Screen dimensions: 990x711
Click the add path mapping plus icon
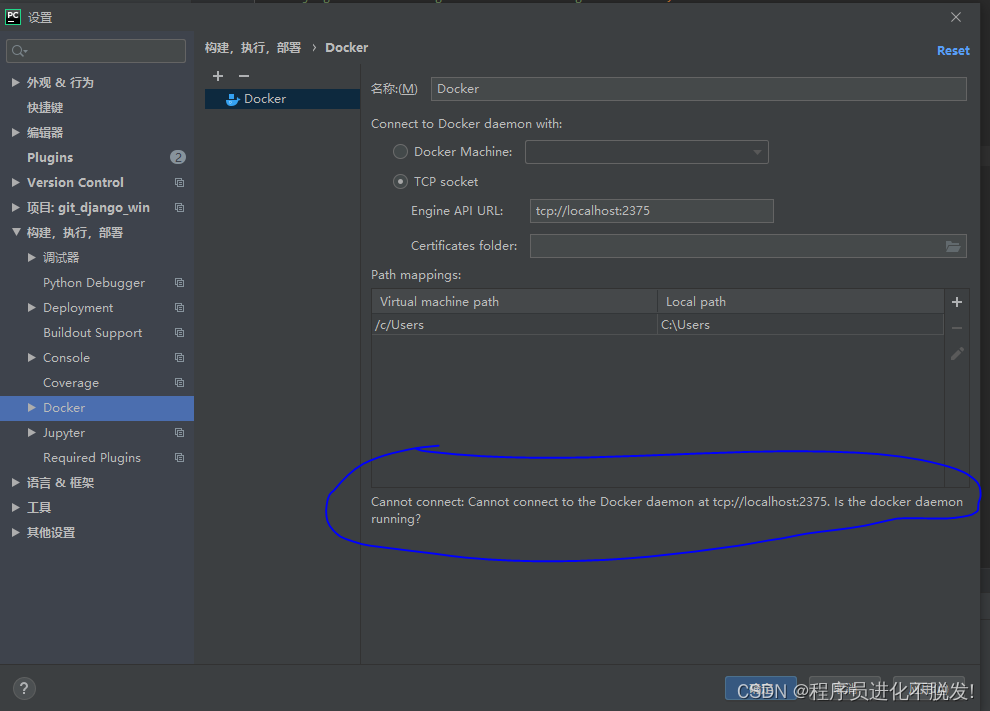coord(956,302)
